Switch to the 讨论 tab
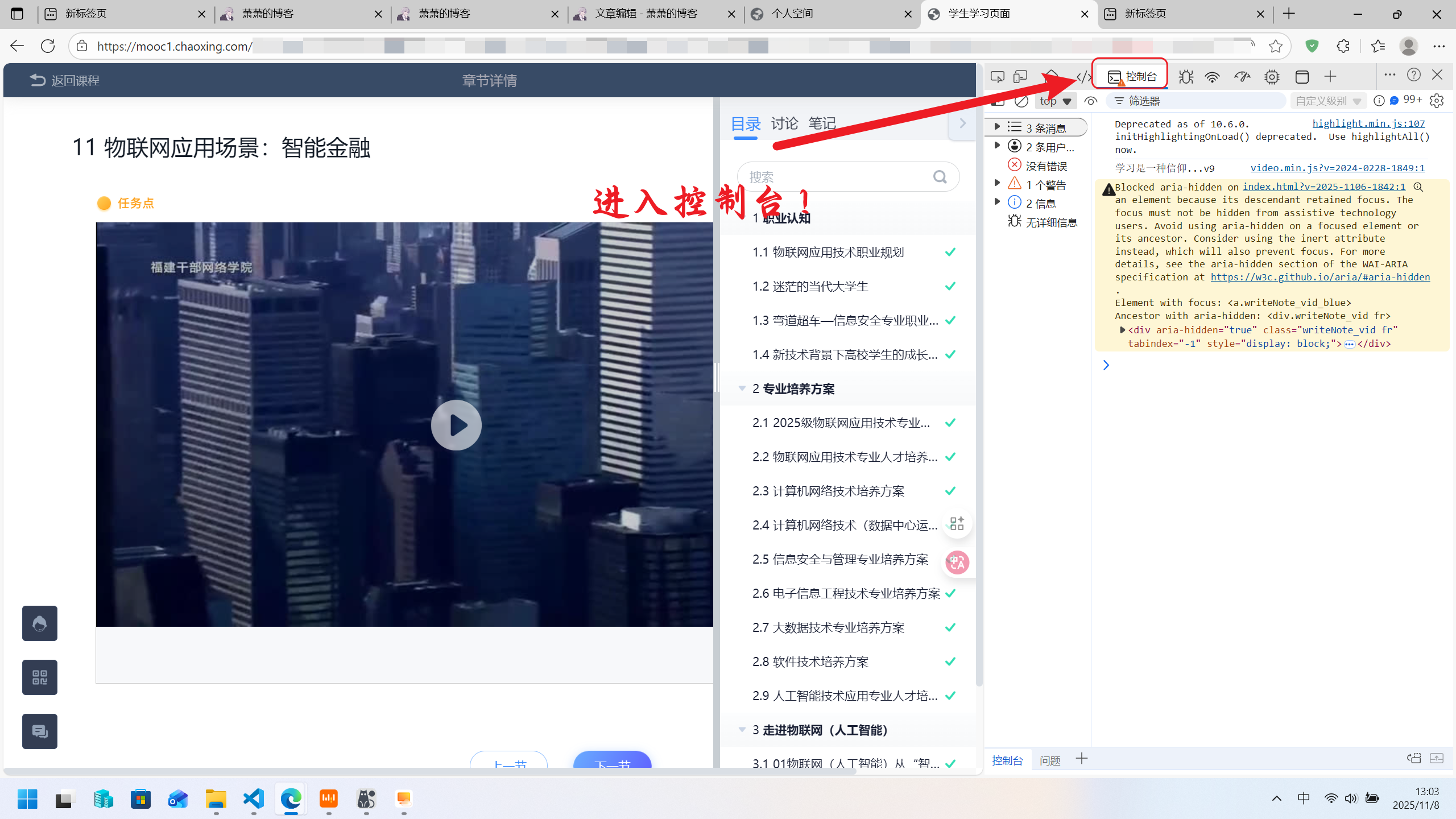The height and width of the screenshot is (819, 1456). [784, 123]
